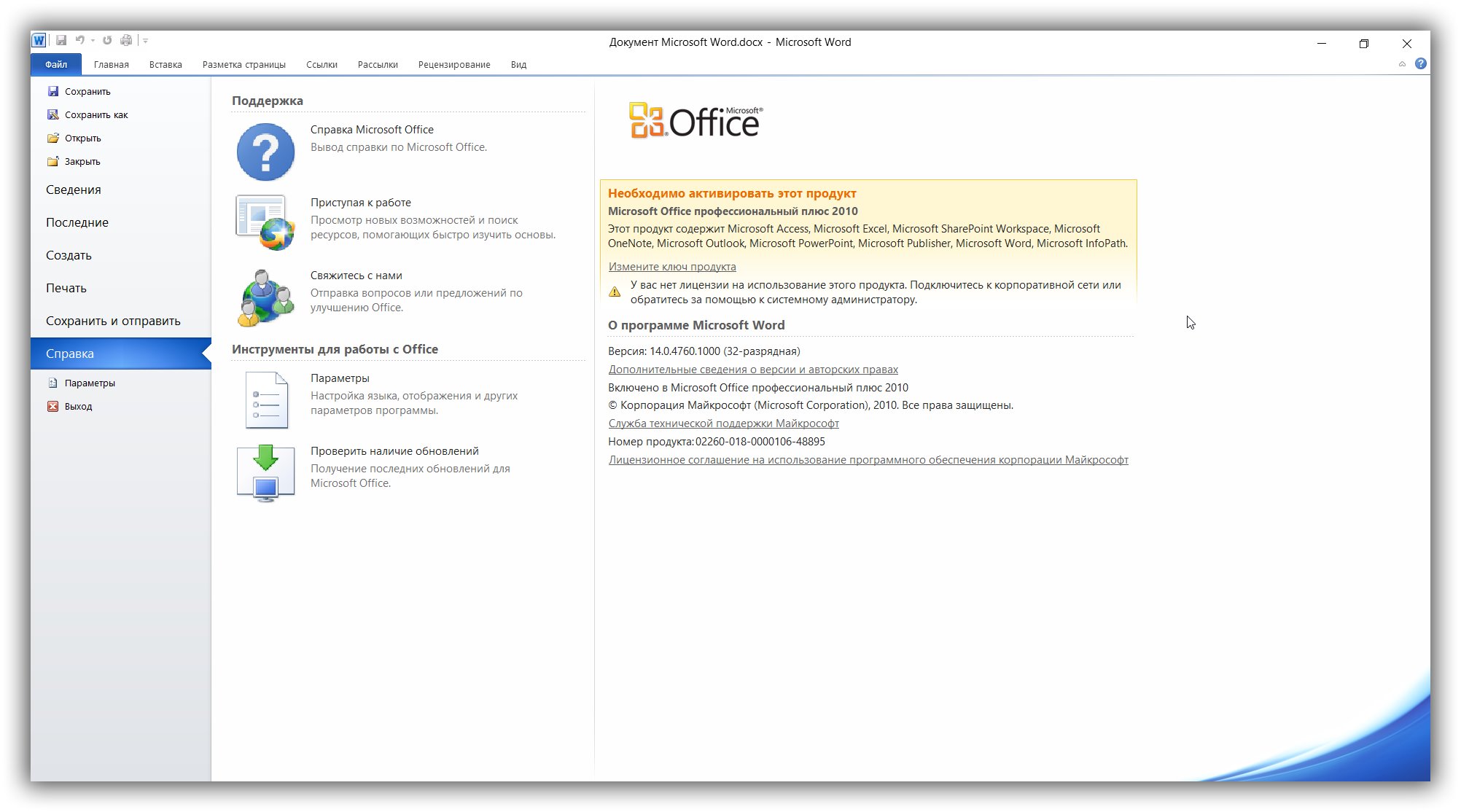Switch to the Вид ribbon tab

coord(518,64)
